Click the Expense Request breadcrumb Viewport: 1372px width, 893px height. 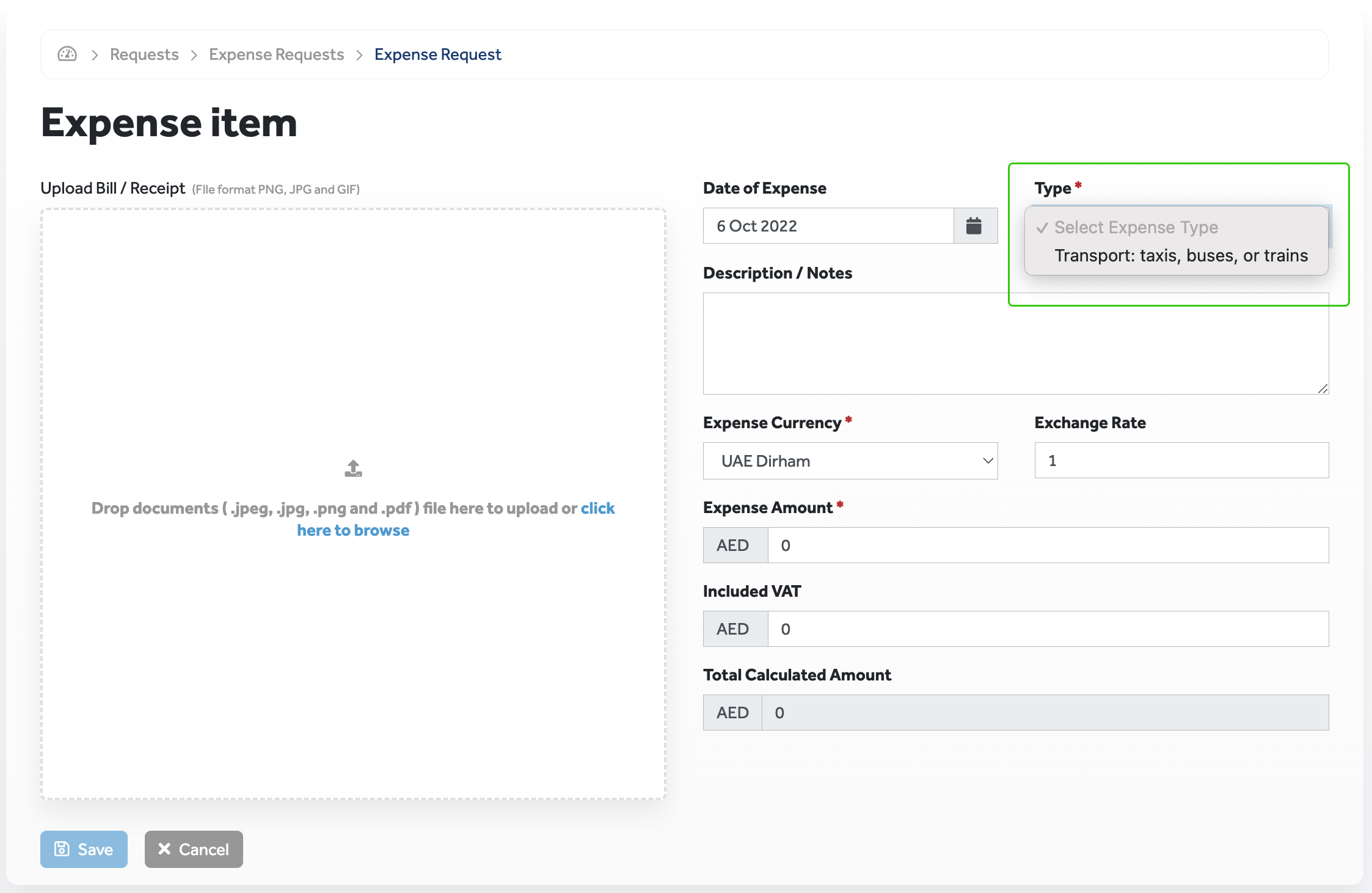click(x=437, y=54)
